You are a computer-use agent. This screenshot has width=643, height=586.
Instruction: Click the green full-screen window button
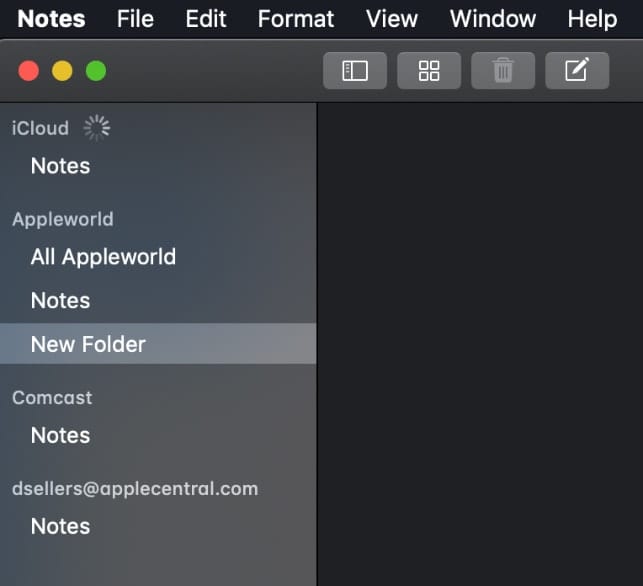(x=96, y=71)
